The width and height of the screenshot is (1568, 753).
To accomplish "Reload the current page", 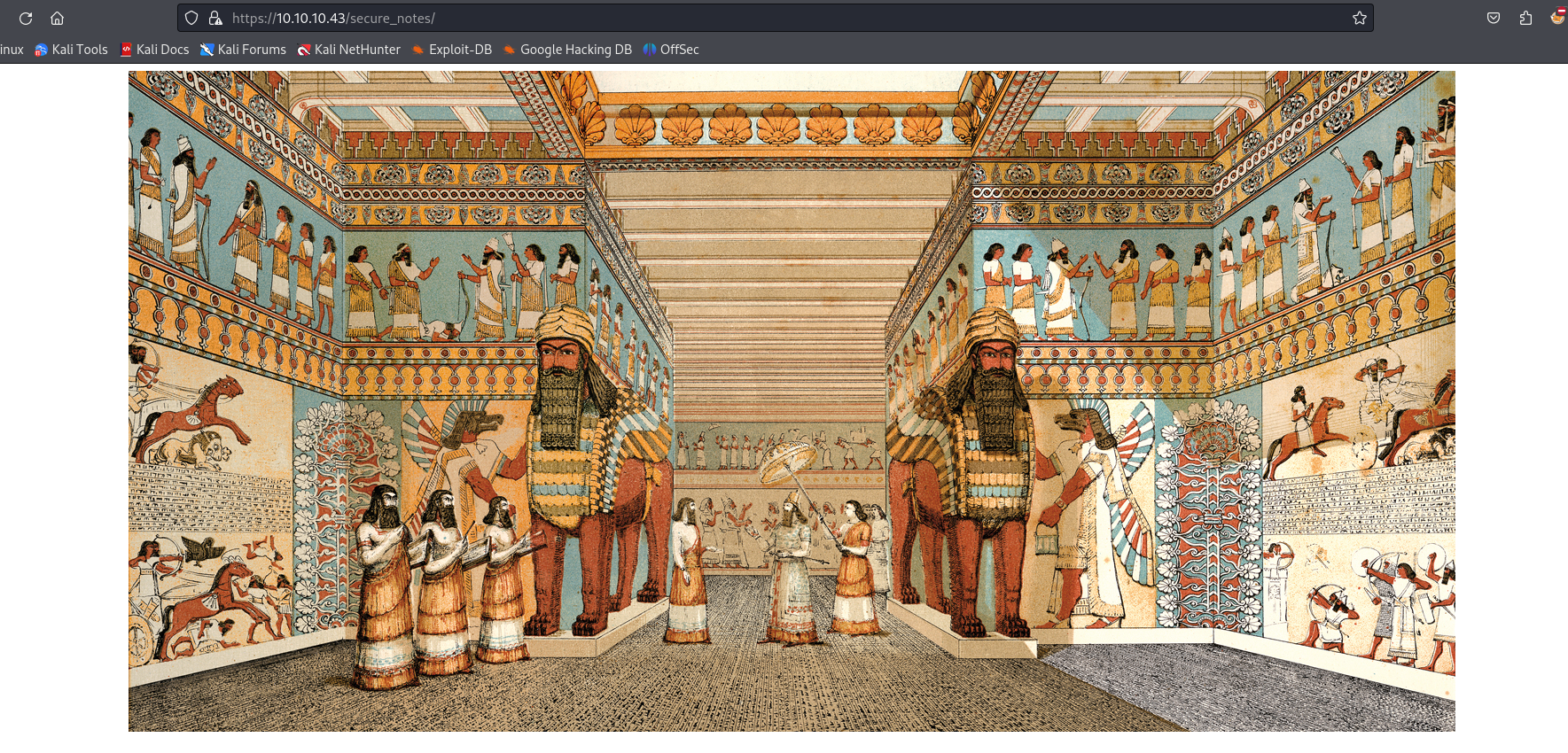I will pos(26,19).
